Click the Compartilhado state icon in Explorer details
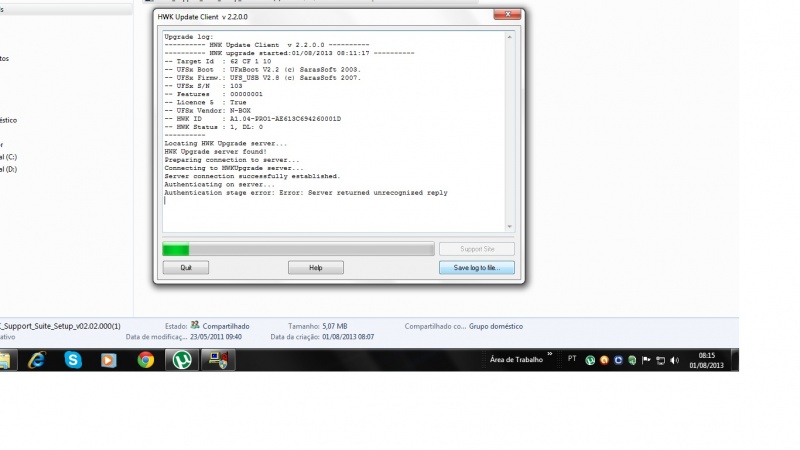This screenshot has height=450, width=800. (195, 325)
